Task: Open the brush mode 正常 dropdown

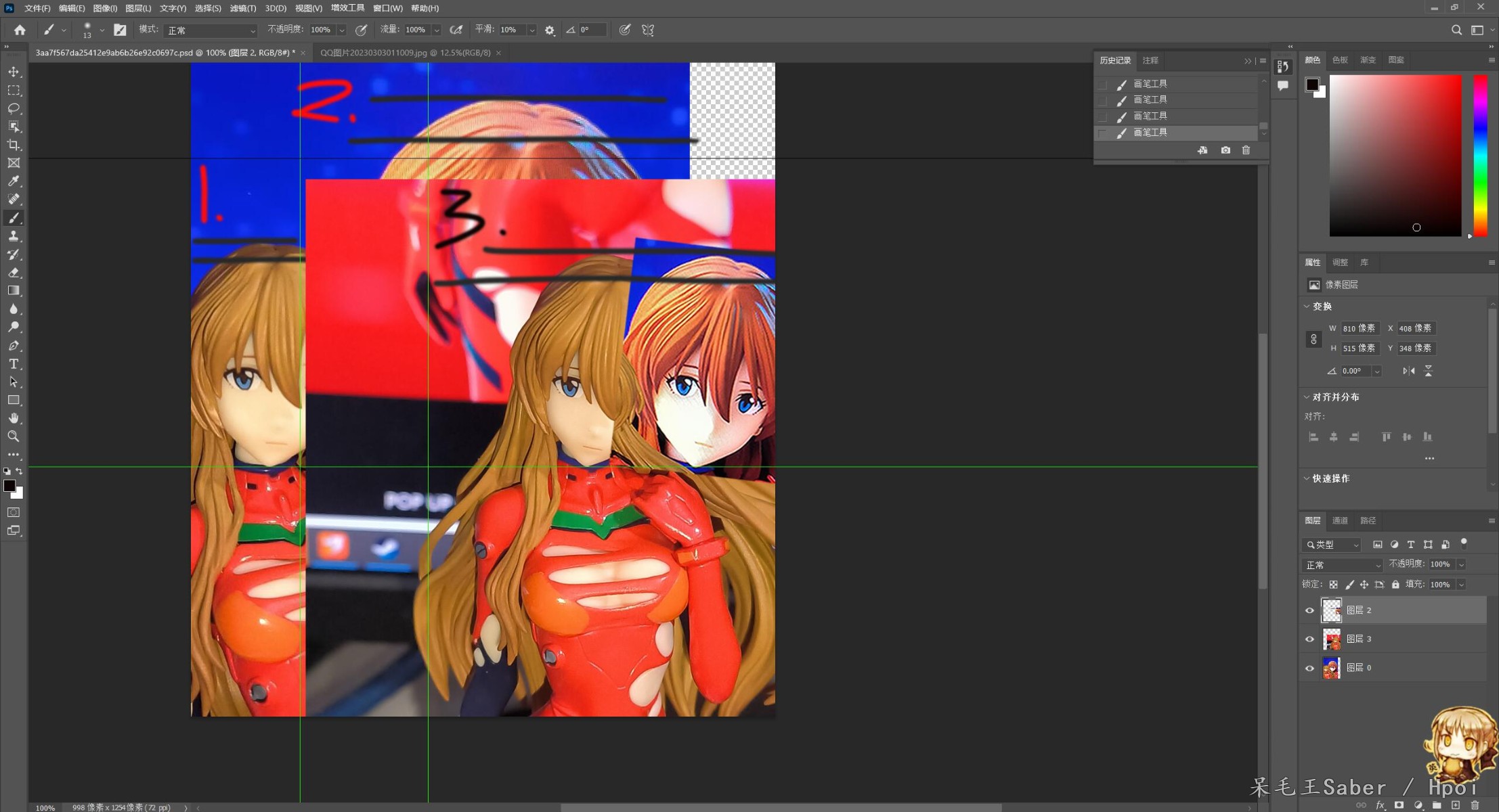Action: pyautogui.click(x=211, y=30)
